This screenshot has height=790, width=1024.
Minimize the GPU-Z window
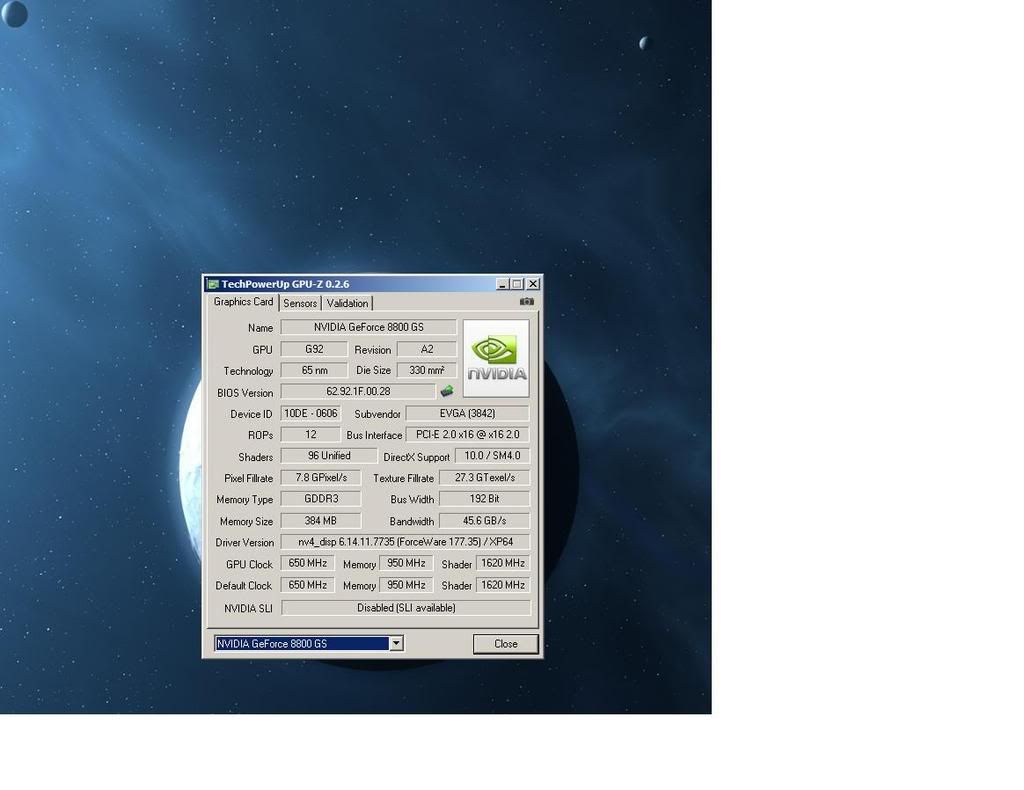[x=503, y=284]
